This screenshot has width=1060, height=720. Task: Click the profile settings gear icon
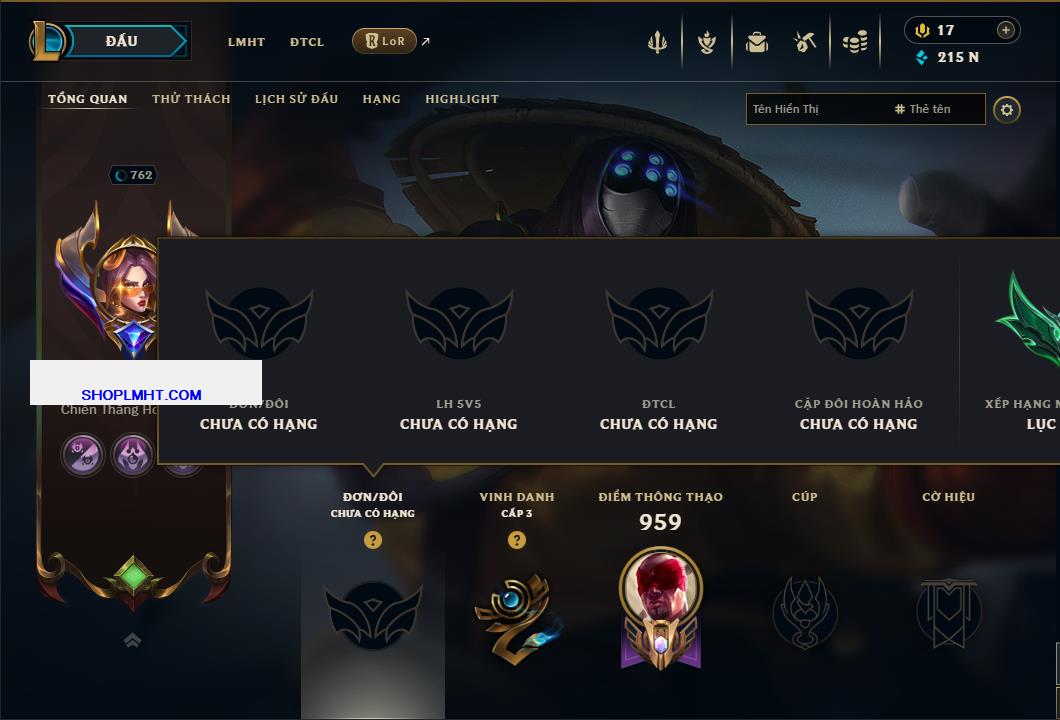pos(1007,110)
